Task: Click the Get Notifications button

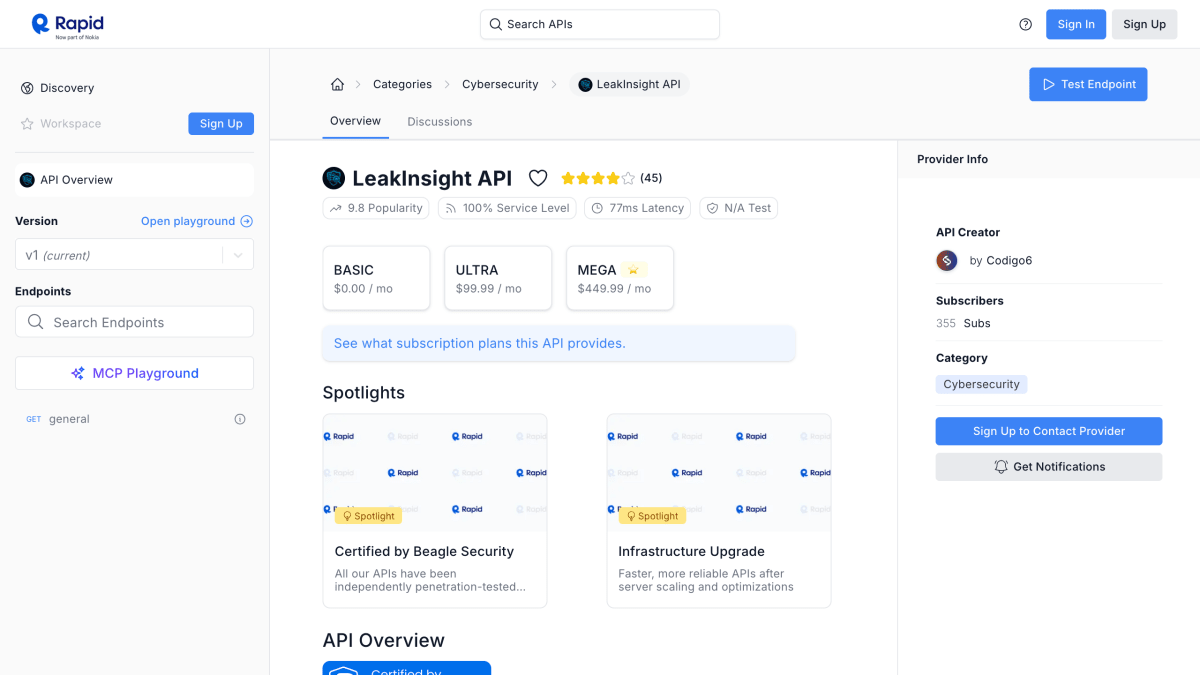Action: click(x=1049, y=467)
